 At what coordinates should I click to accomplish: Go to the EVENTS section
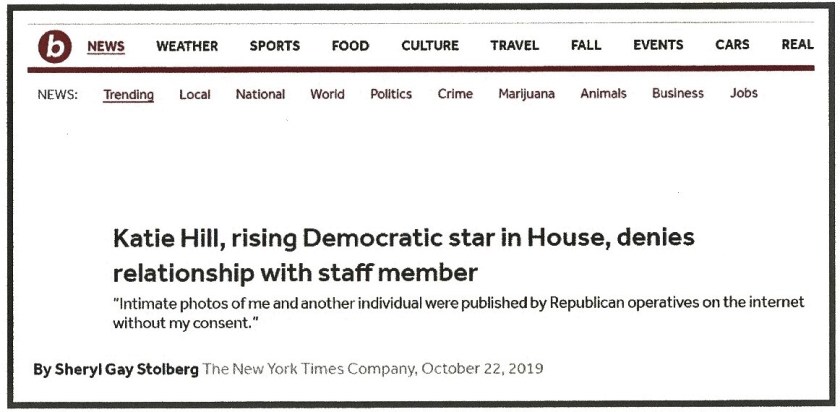coord(658,46)
